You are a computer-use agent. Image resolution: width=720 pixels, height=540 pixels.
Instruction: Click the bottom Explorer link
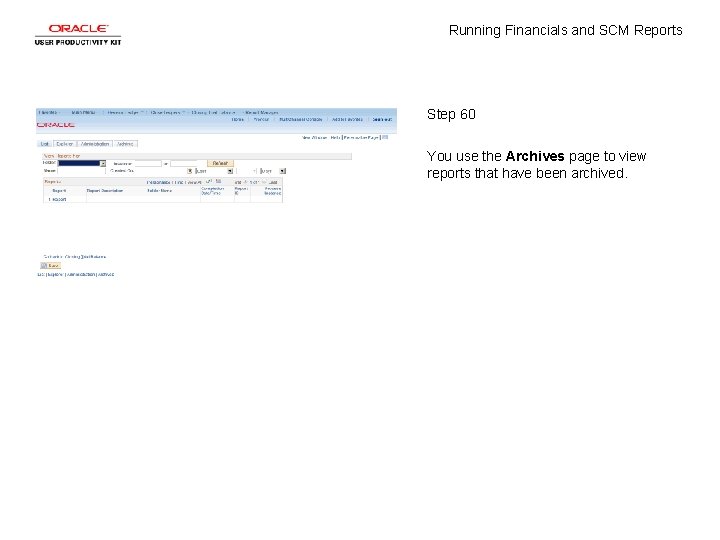pyautogui.click(x=55, y=274)
